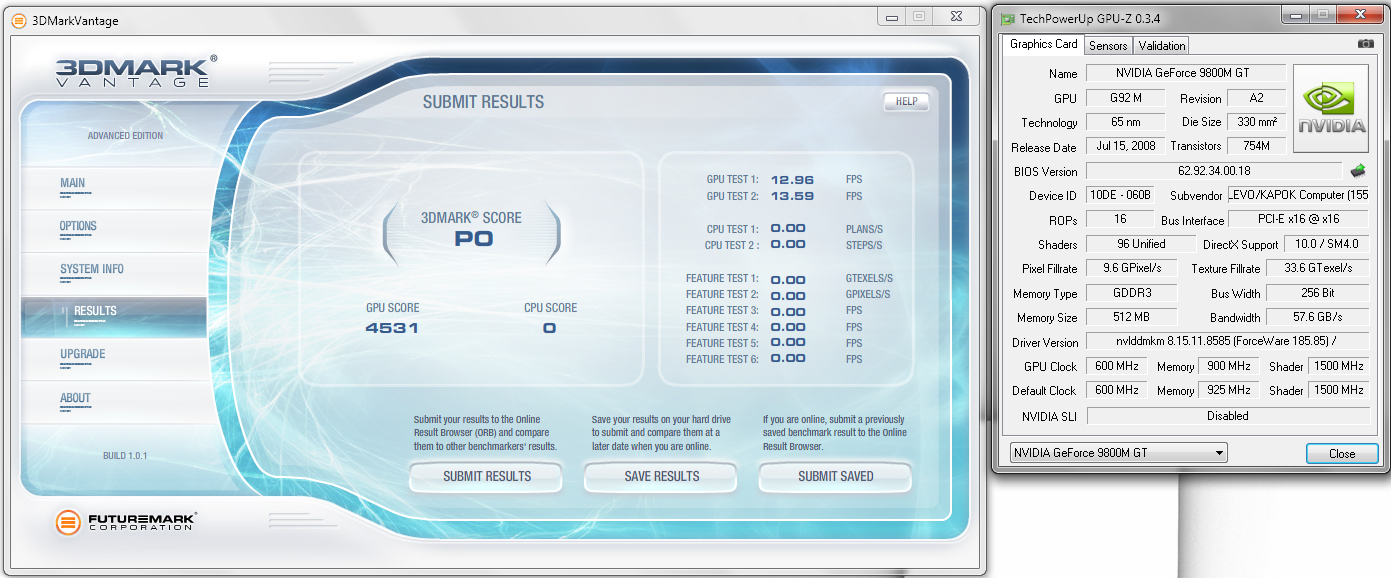Click the Futuremark Corporation logo
1391x578 pixels.
pos(126,521)
